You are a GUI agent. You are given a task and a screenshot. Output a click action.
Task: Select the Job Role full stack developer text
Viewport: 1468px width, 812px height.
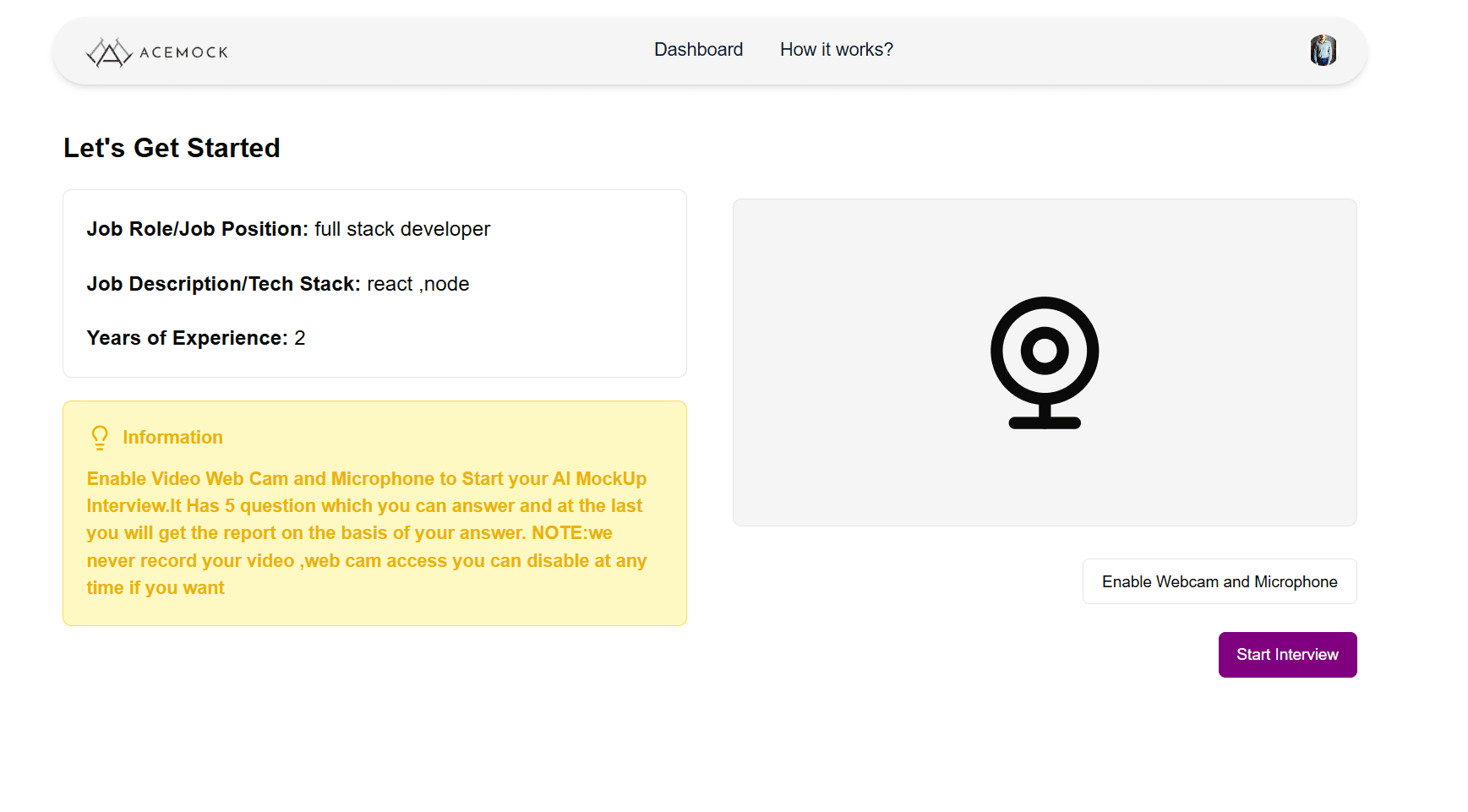[x=402, y=229]
